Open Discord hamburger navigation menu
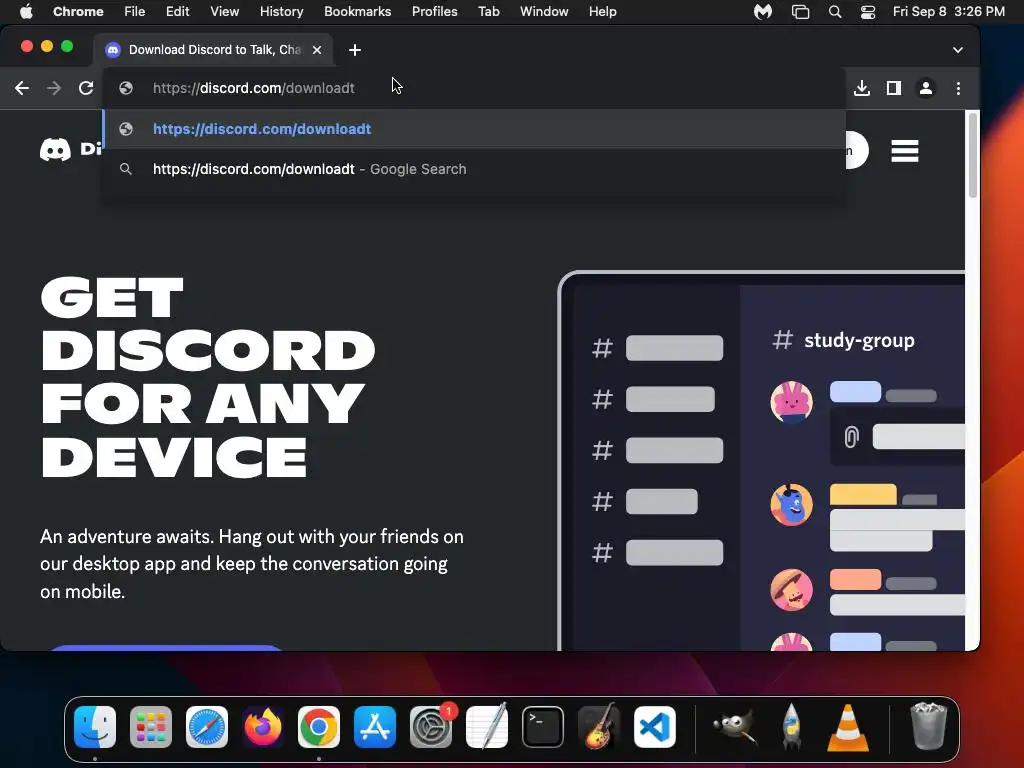Viewport: 1024px width, 768px height. (x=904, y=151)
